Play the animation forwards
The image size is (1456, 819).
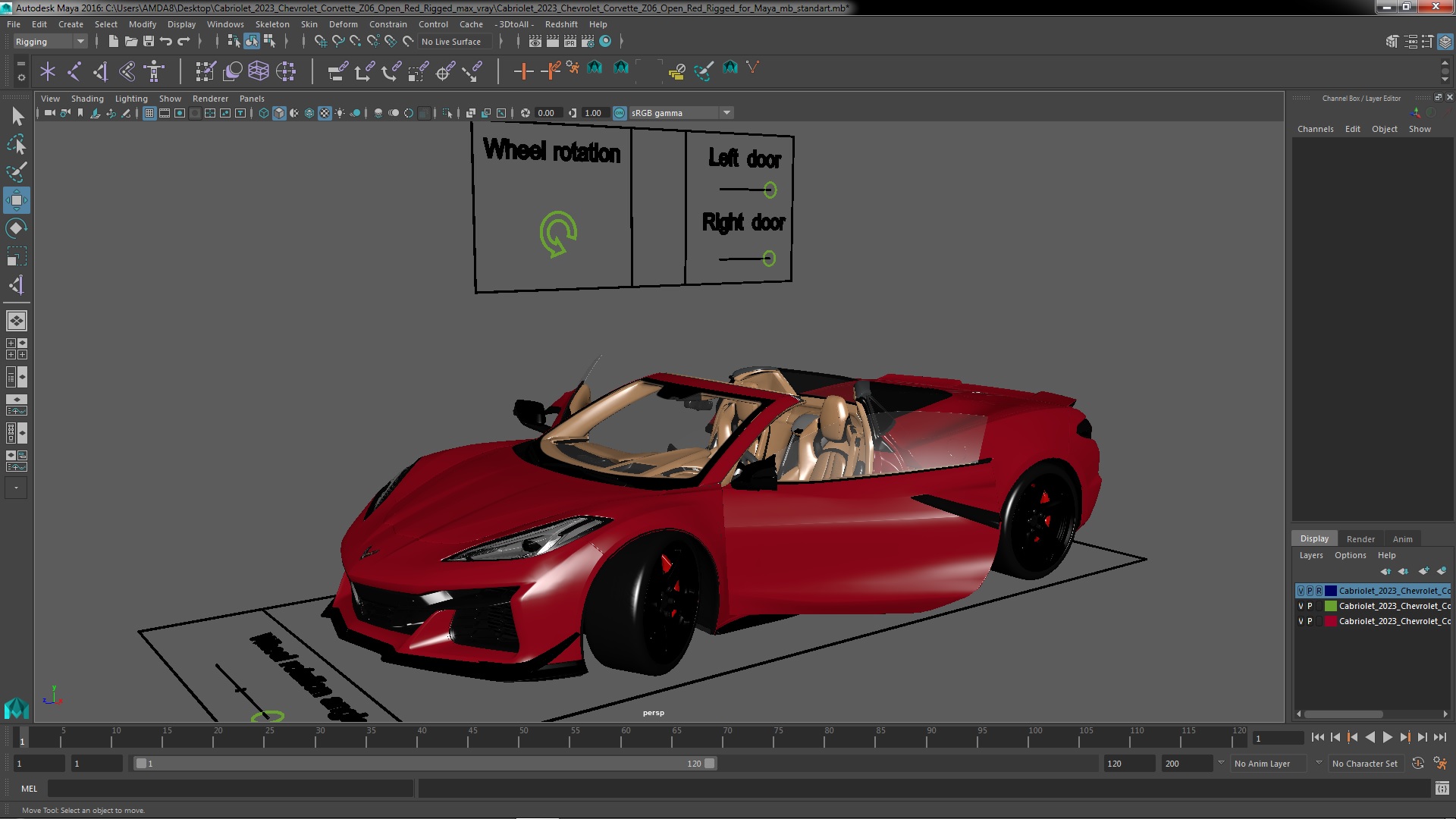pyautogui.click(x=1388, y=737)
